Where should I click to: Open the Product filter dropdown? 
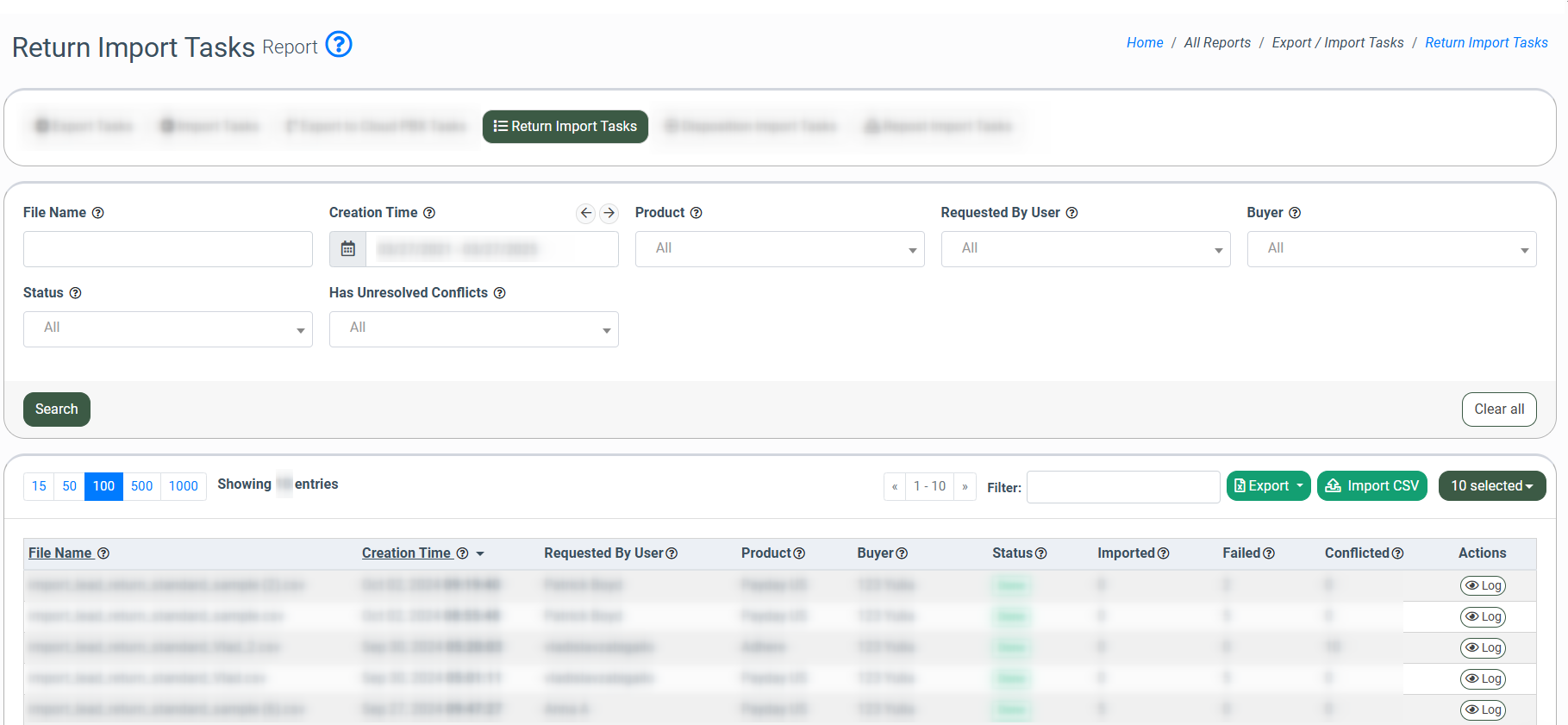click(x=779, y=249)
